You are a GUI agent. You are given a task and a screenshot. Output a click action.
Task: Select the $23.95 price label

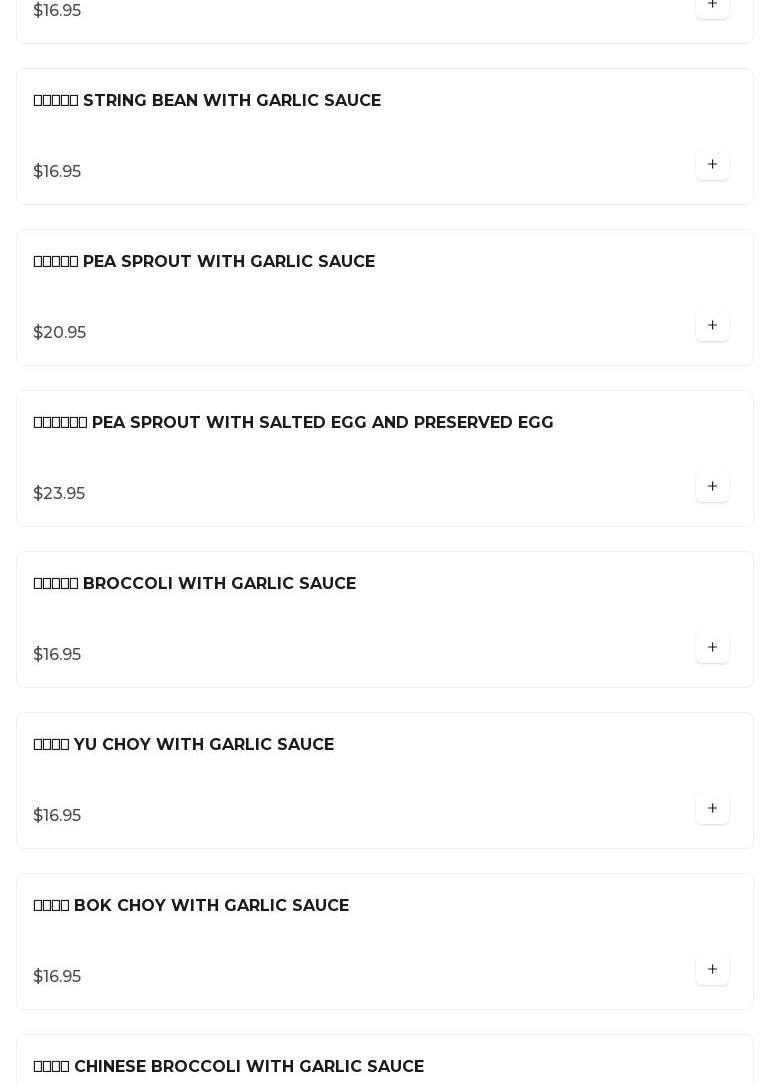[x=59, y=494]
